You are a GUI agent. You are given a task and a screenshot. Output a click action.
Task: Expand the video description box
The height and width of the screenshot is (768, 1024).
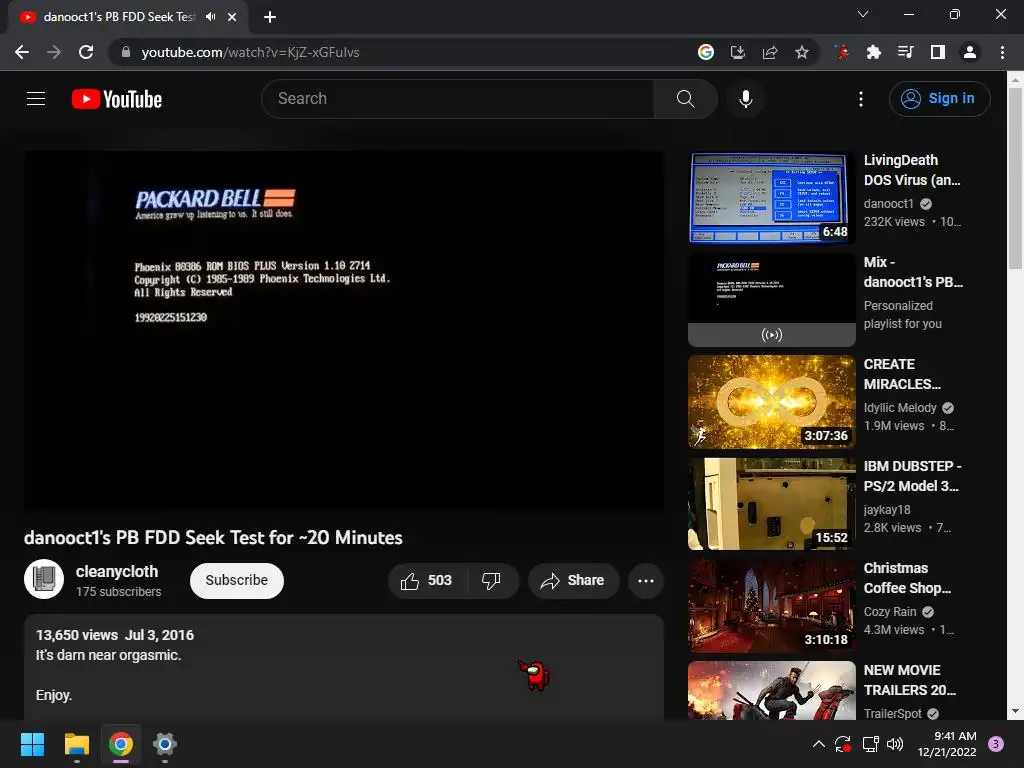(344, 667)
